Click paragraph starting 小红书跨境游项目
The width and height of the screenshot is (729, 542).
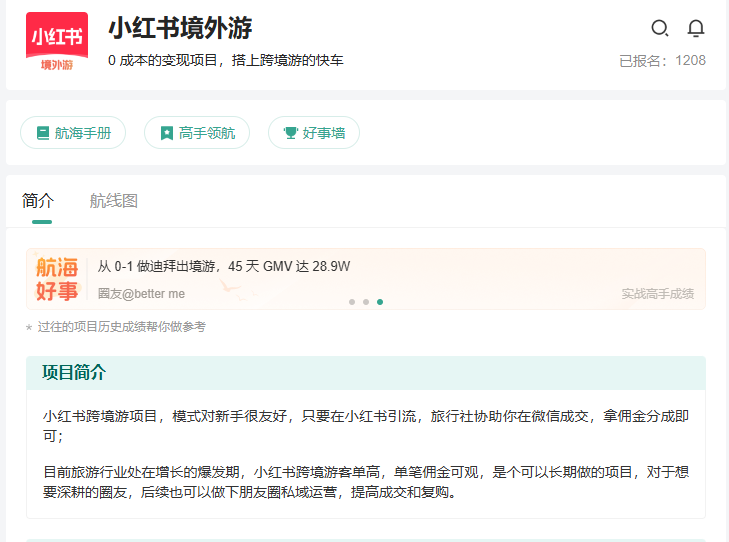click(x=366, y=426)
